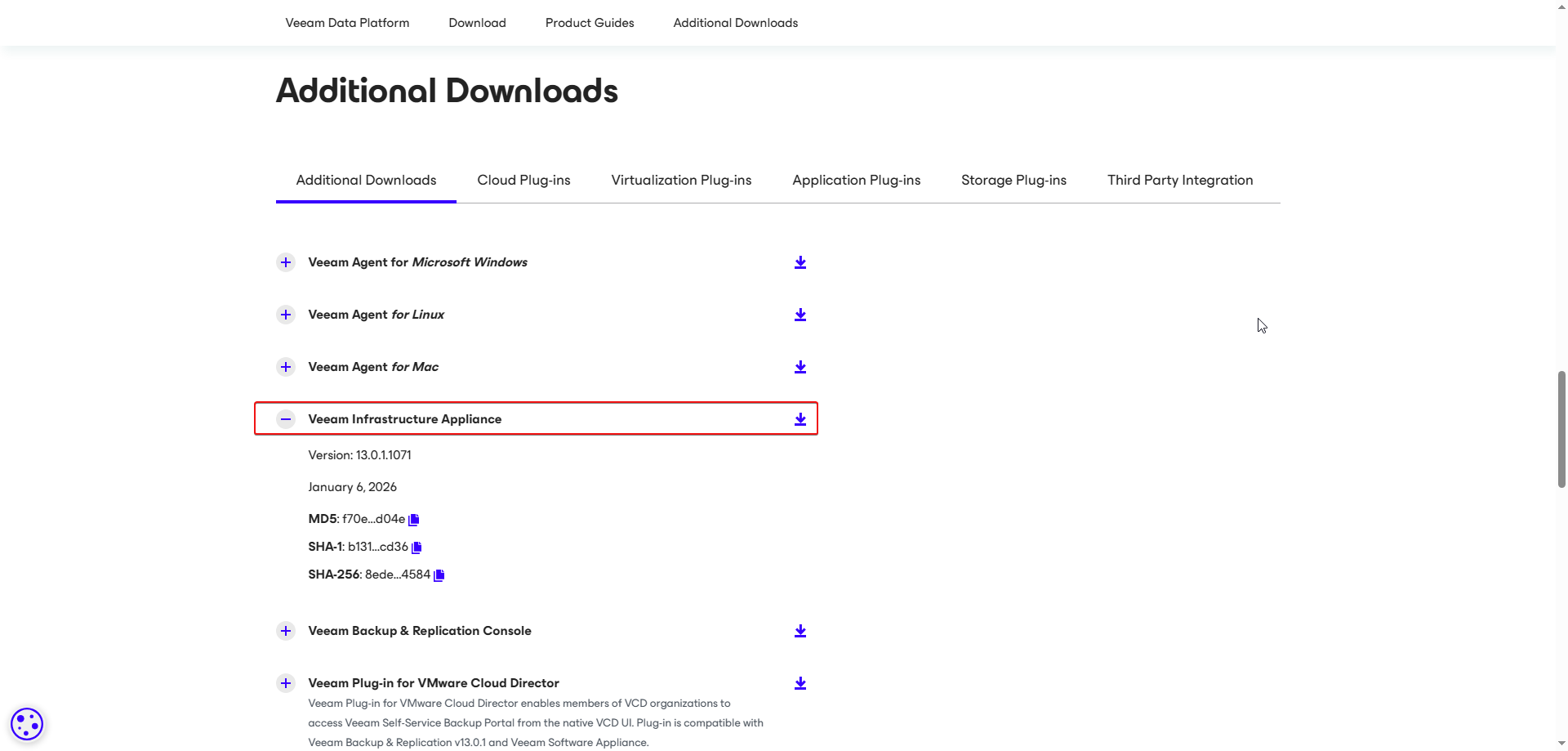Viewport: 1568px width, 751px height.
Task: Go to Product Guides in top navigation
Action: 590,23
